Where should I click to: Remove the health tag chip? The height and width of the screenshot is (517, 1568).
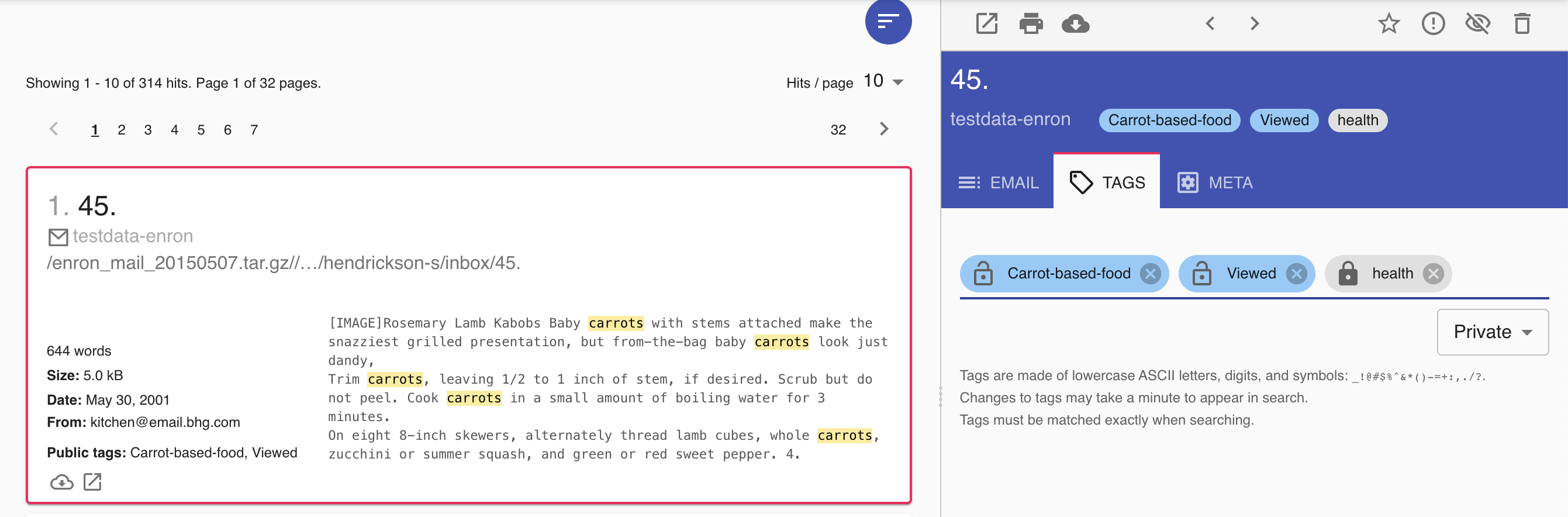pyautogui.click(x=1433, y=274)
